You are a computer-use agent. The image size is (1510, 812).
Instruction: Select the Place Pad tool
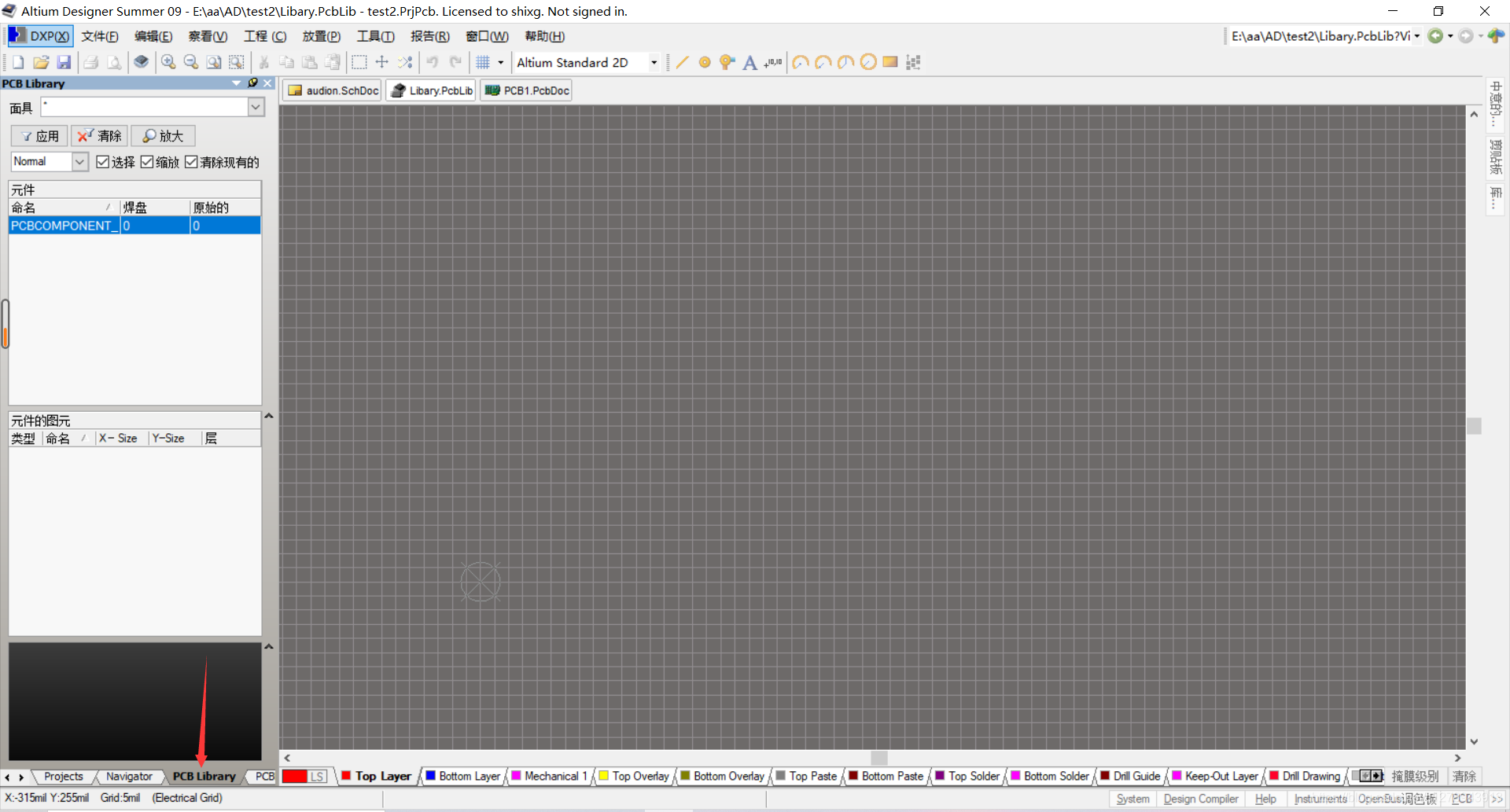705,63
